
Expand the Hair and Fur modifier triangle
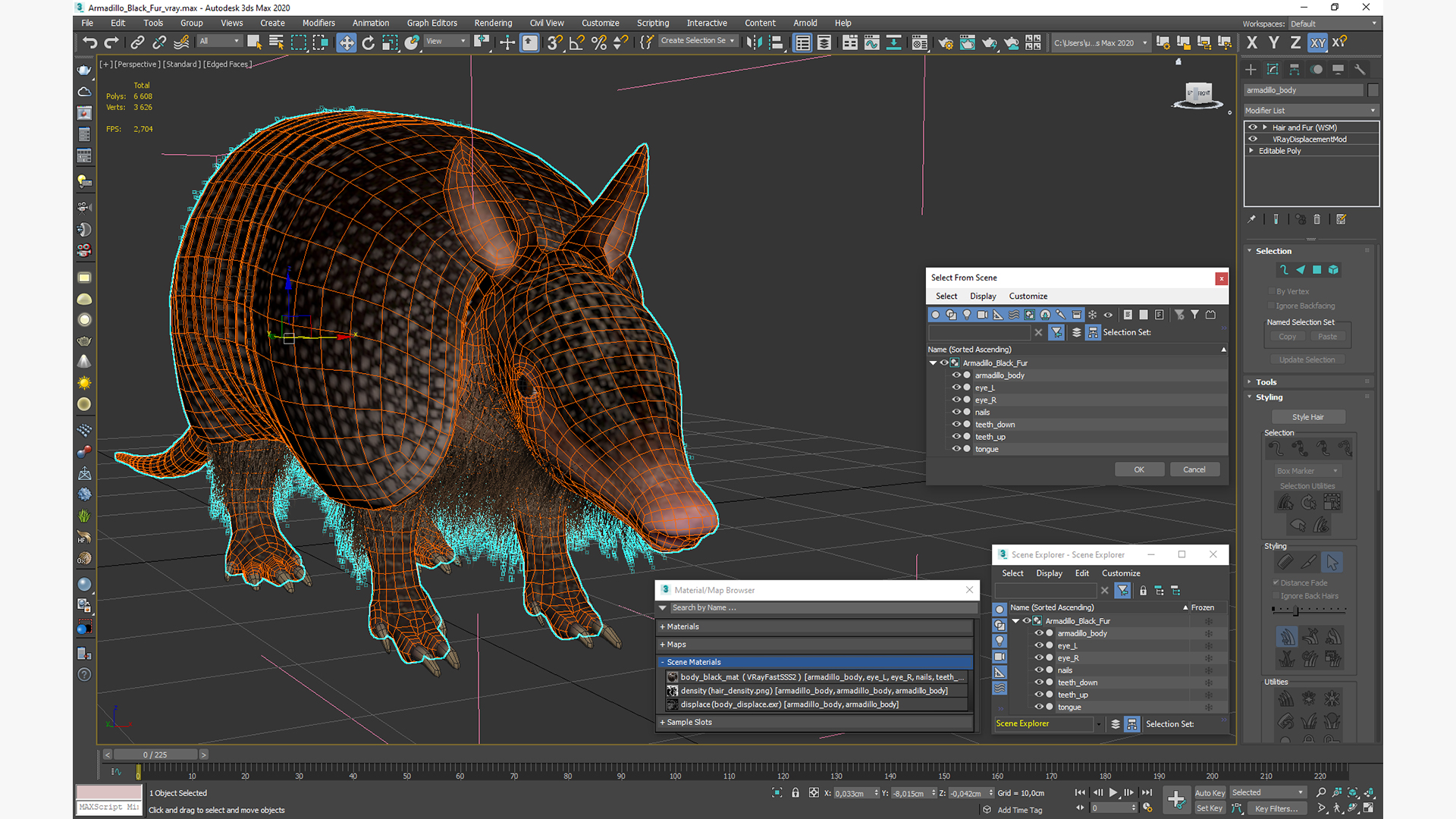(x=1264, y=127)
